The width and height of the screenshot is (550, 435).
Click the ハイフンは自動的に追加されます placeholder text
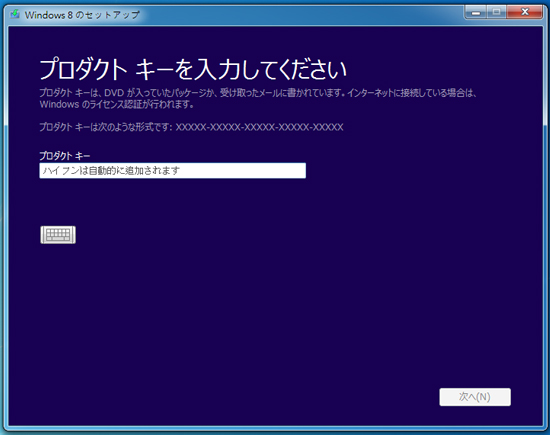pos(111,170)
